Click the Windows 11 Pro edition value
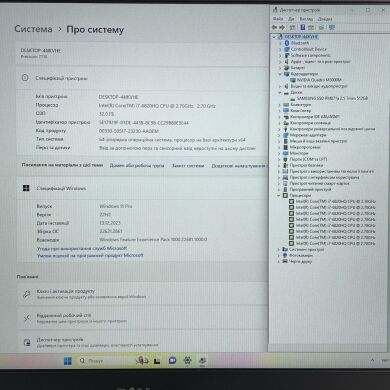This screenshot has width=390, height=390. click(x=116, y=206)
